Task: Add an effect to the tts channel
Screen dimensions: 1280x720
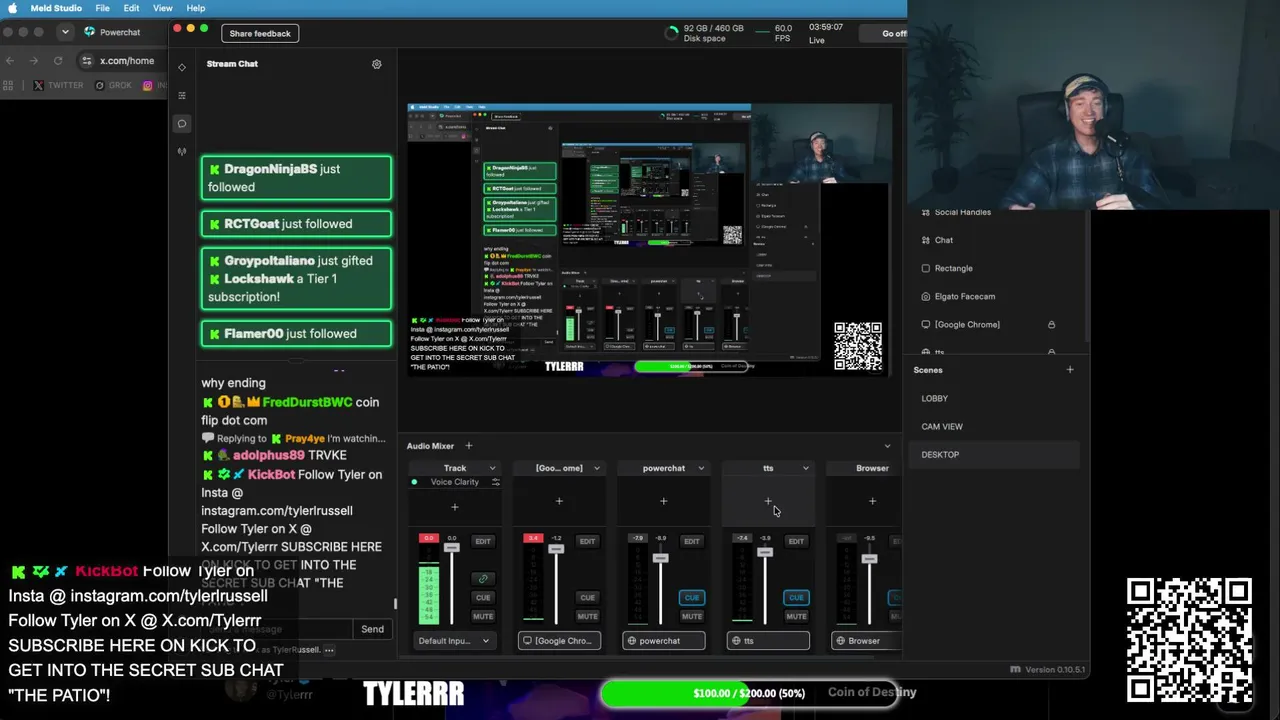Action: tap(768, 501)
